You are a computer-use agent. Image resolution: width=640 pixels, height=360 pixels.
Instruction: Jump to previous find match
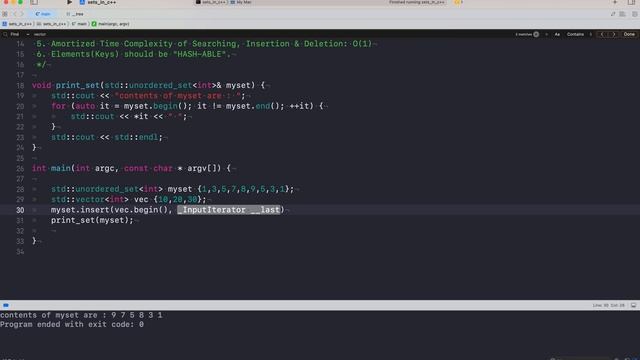click(x=602, y=34)
